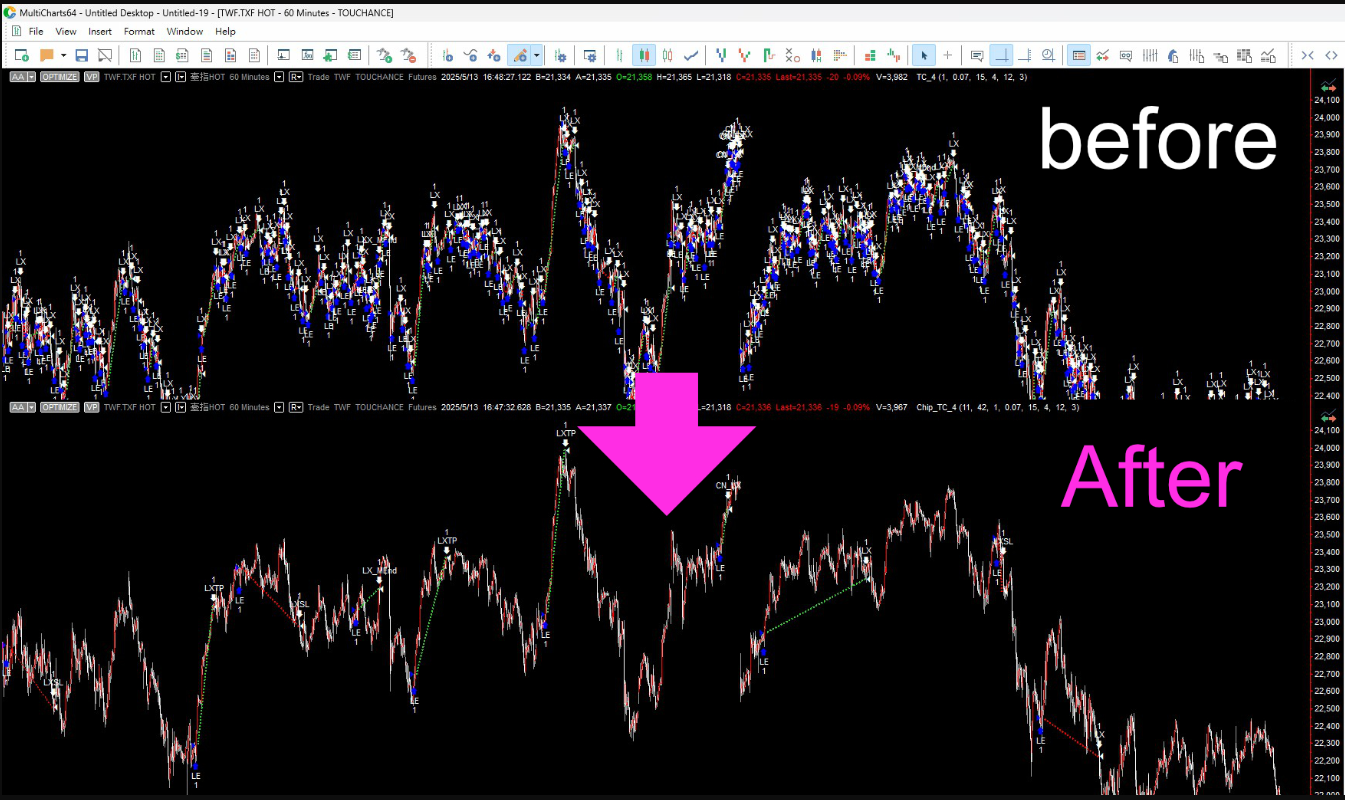Open the text comment drawing tool
The height and width of the screenshot is (800, 1345).
[977, 55]
